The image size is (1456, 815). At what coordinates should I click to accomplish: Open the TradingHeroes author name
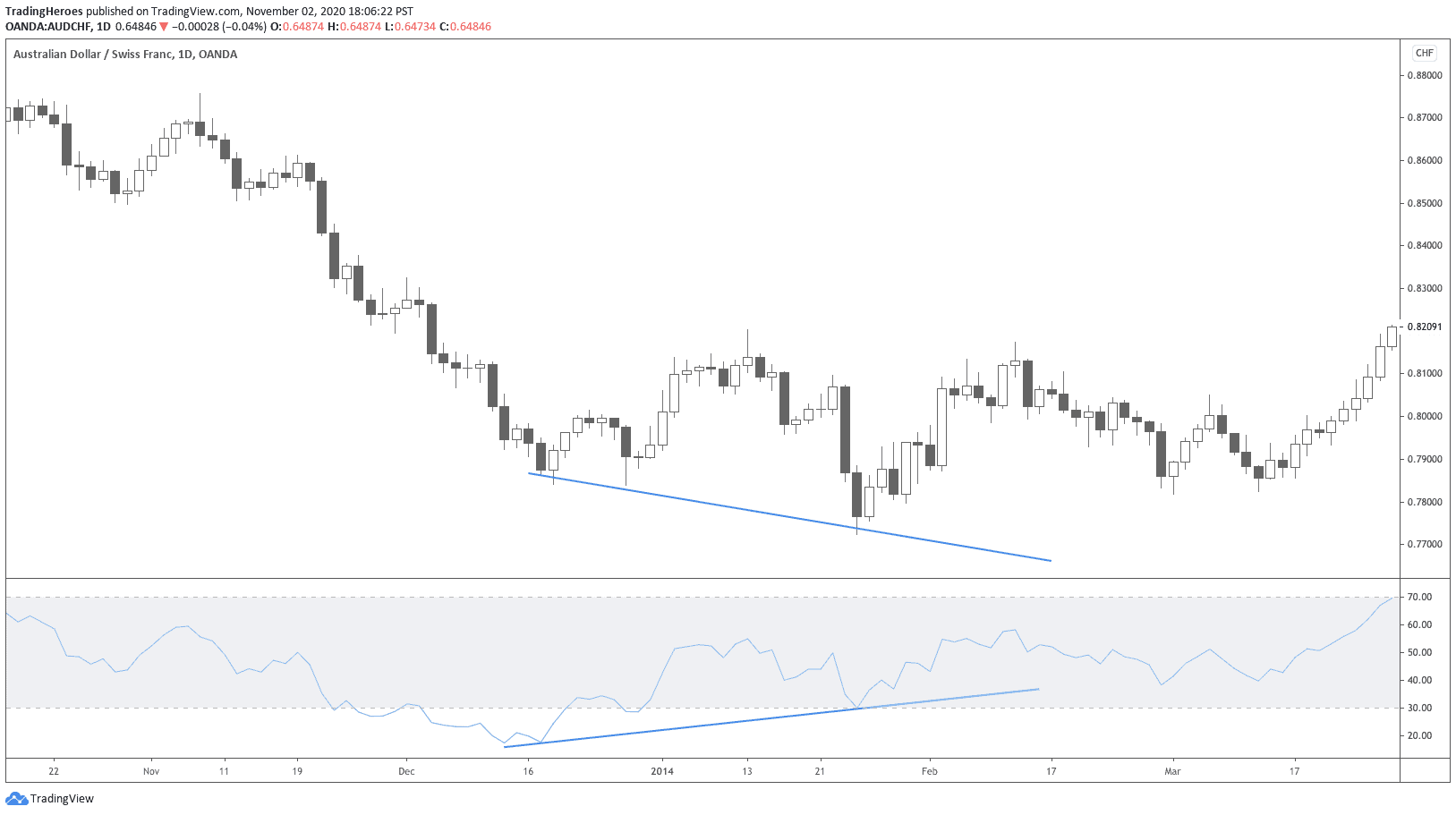tap(44, 12)
